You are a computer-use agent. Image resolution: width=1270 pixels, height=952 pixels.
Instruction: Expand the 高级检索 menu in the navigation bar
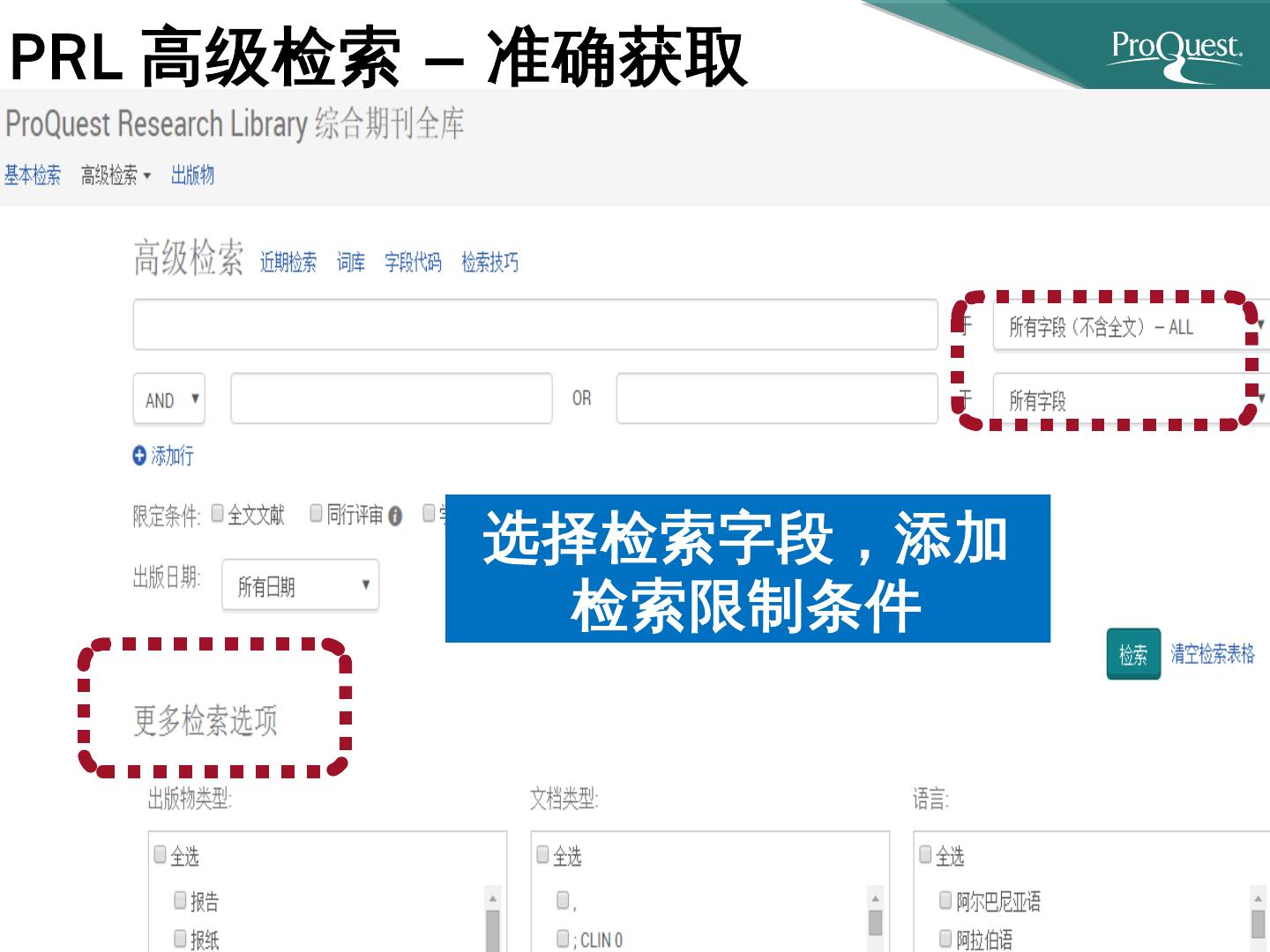point(116,175)
